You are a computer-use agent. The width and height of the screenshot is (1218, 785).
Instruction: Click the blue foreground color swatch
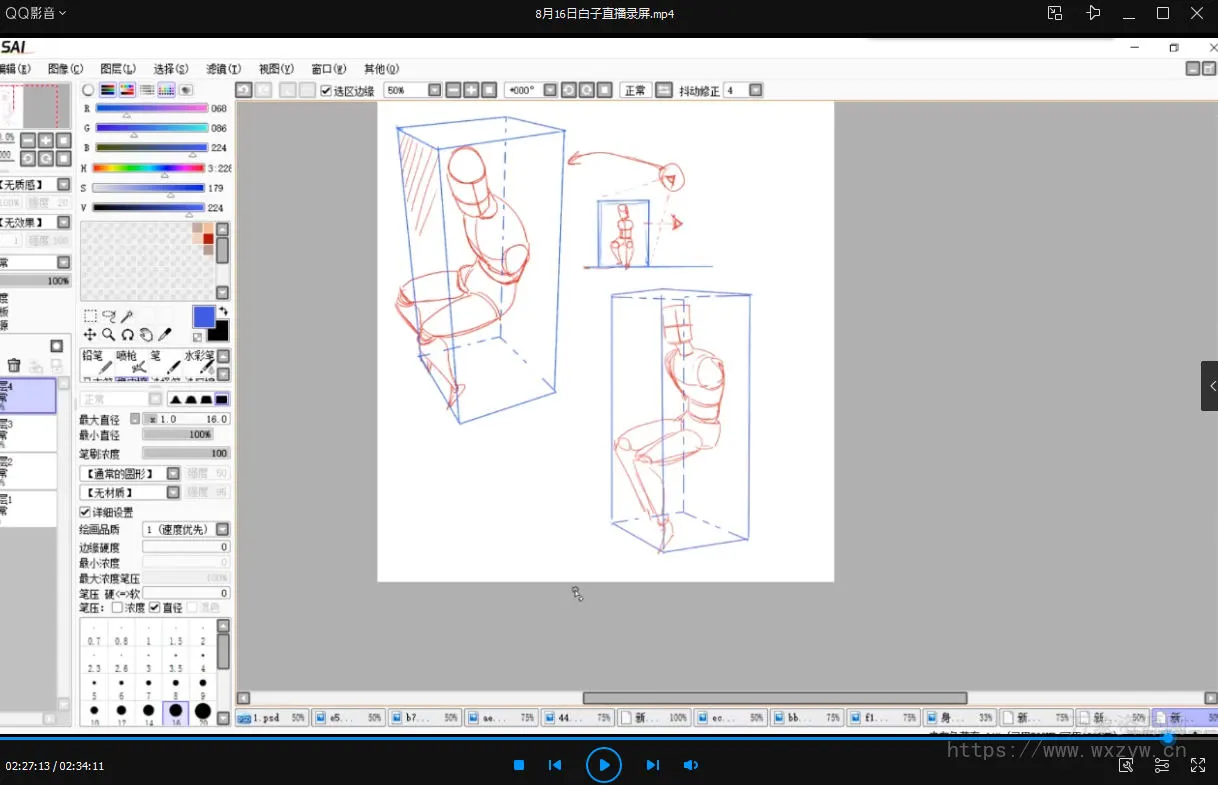[x=204, y=317]
